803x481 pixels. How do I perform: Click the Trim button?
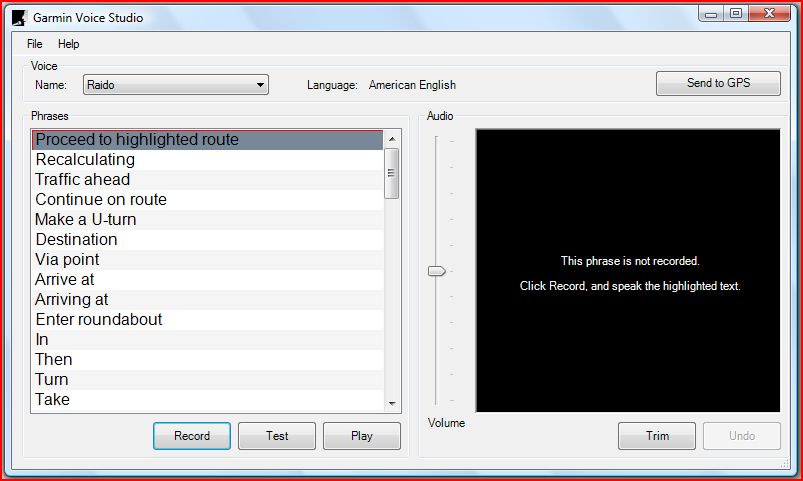pyautogui.click(x=657, y=436)
